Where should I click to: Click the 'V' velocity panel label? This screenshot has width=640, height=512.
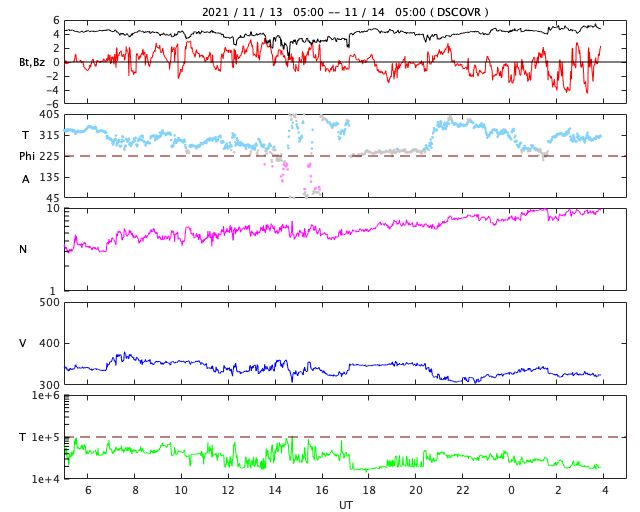pyautogui.click(x=23, y=343)
